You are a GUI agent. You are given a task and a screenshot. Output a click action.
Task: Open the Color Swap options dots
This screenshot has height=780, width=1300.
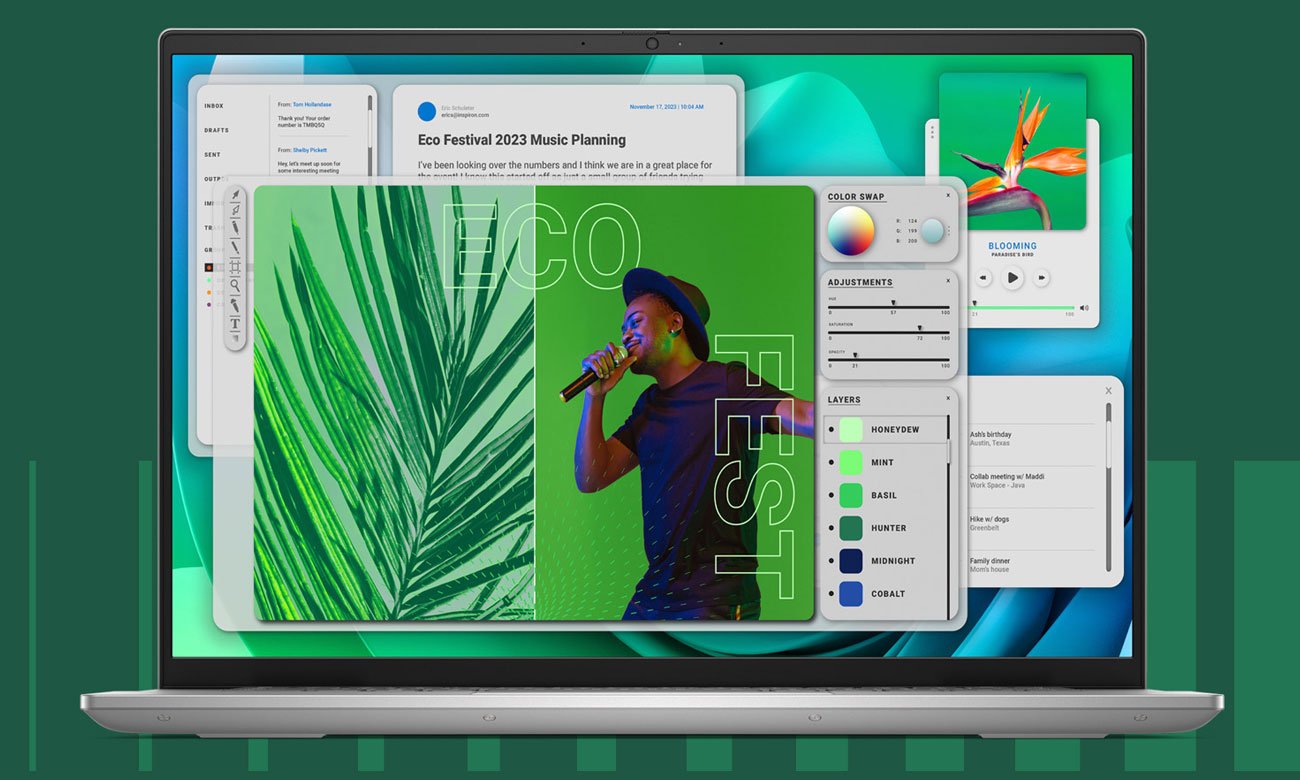click(949, 231)
